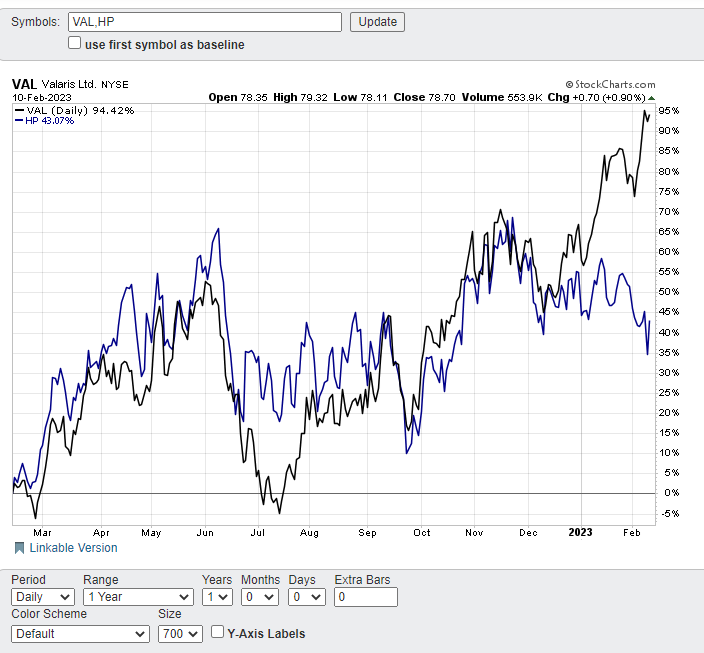Open the Period dropdown set to Daily
This screenshot has height=653, width=704.
click(x=43, y=597)
